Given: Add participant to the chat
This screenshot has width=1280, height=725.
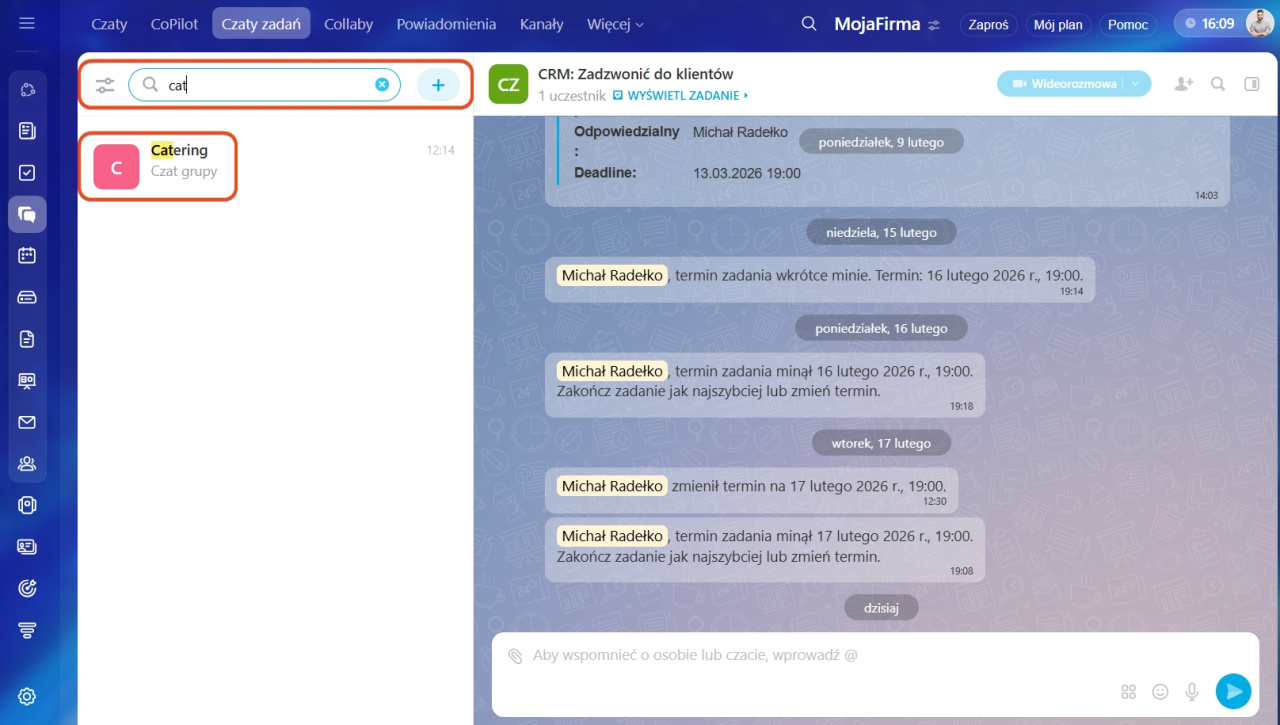Looking at the screenshot, I should tap(1184, 84).
